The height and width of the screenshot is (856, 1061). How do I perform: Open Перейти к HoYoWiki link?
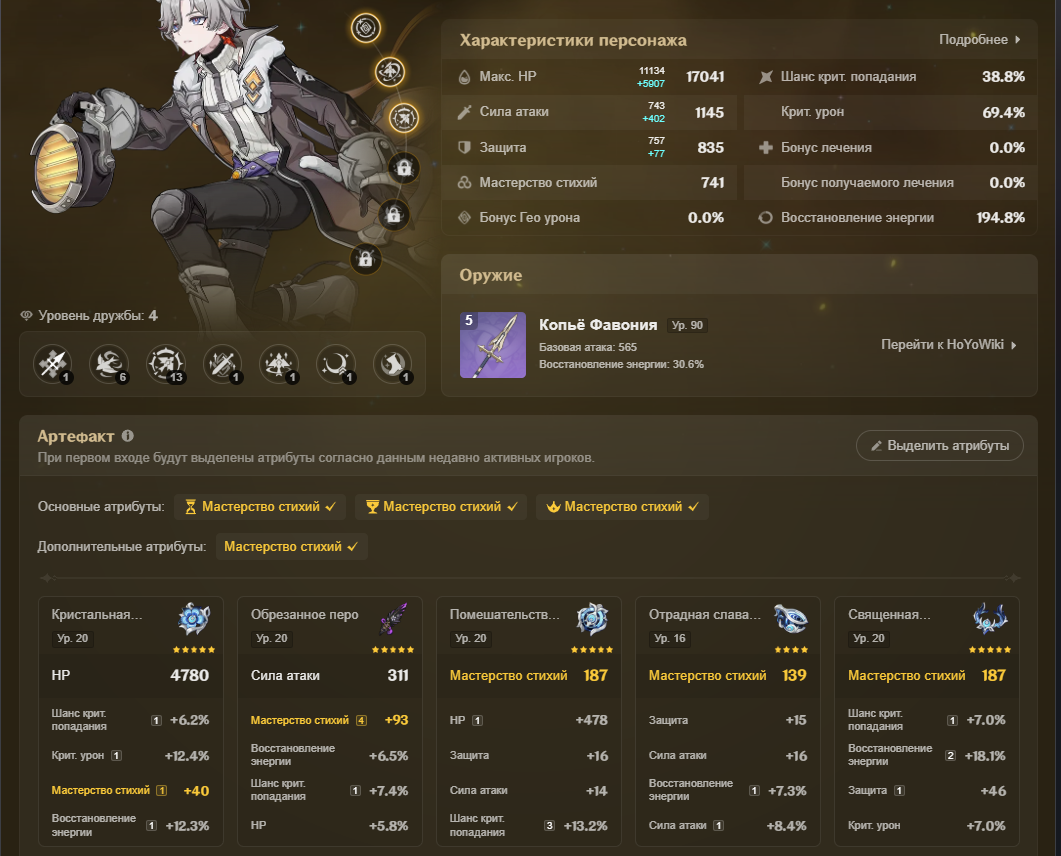[x=948, y=344]
